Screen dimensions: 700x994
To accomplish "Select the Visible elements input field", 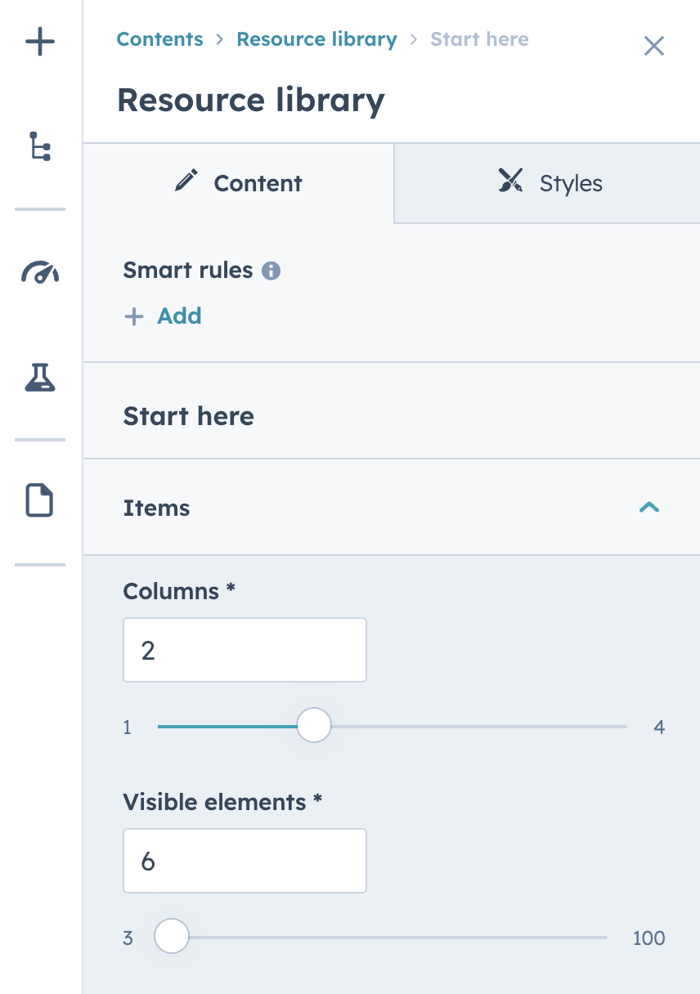I will pos(244,861).
